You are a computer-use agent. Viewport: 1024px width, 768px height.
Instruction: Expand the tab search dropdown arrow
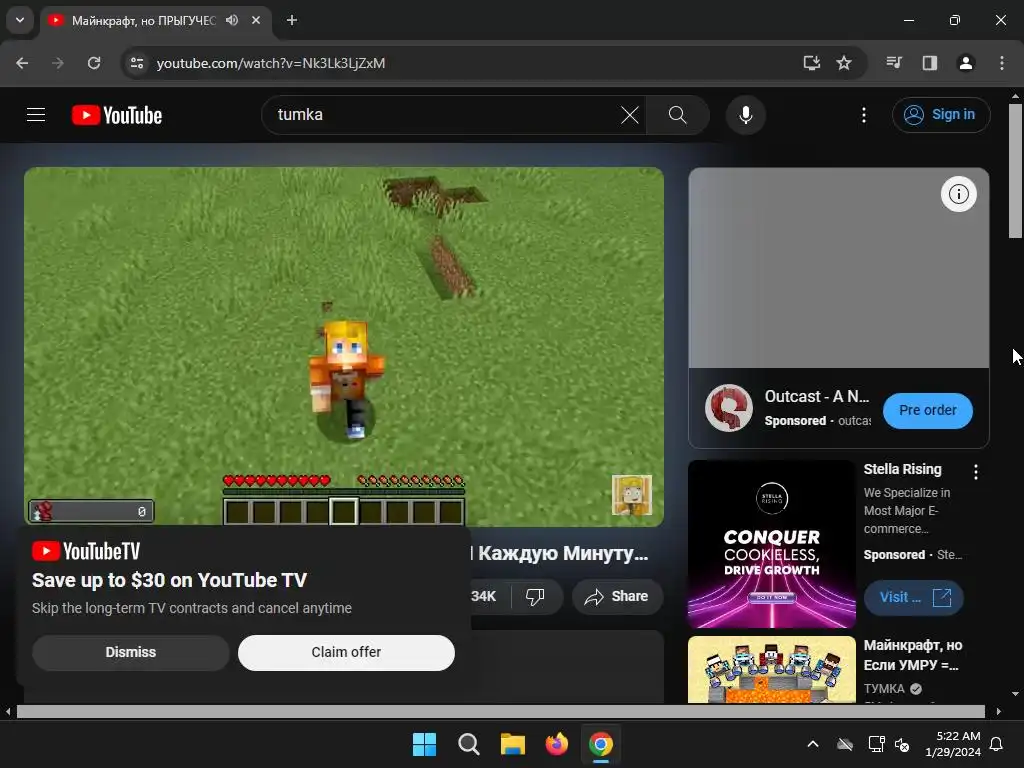pos(20,20)
